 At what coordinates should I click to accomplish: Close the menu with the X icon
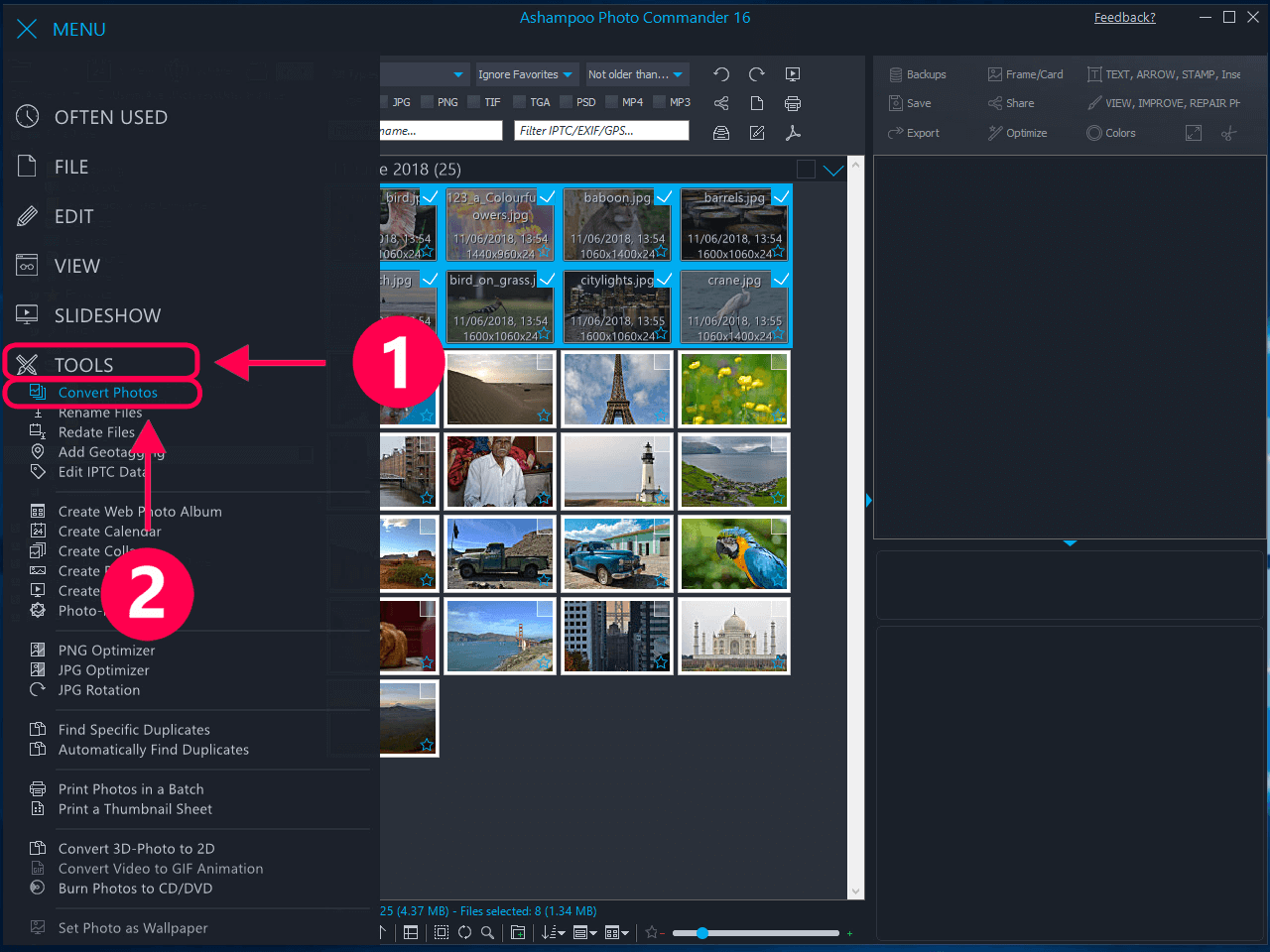tap(27, 29)
